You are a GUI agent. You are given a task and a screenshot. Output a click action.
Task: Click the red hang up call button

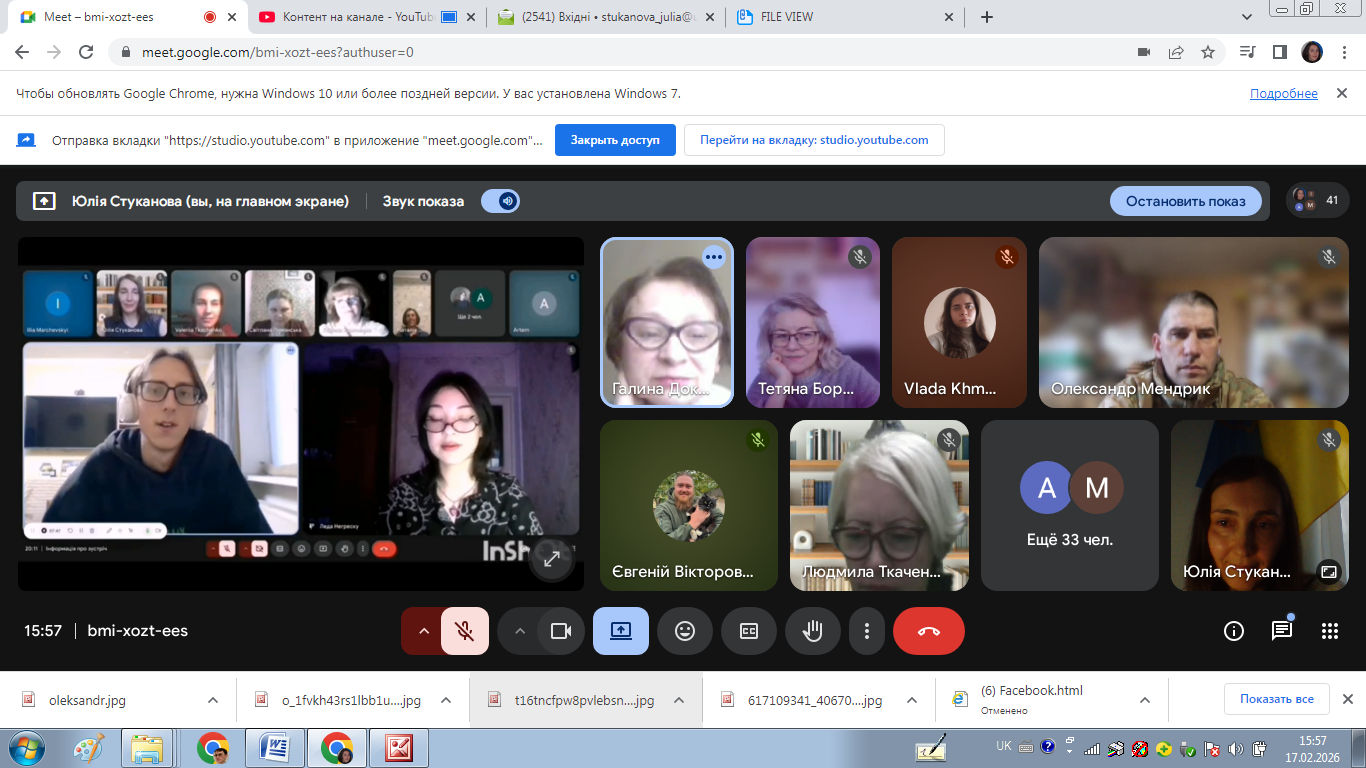pyautogui.click(x=928, y=631)
